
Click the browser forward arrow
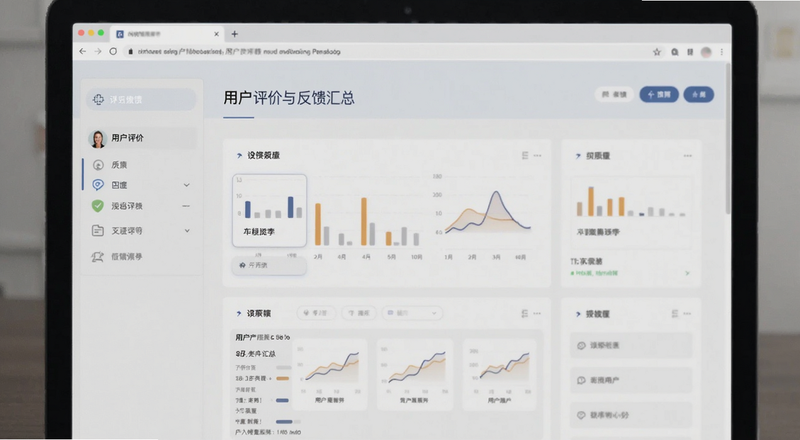pyautogui.click(x=98, y=52)
